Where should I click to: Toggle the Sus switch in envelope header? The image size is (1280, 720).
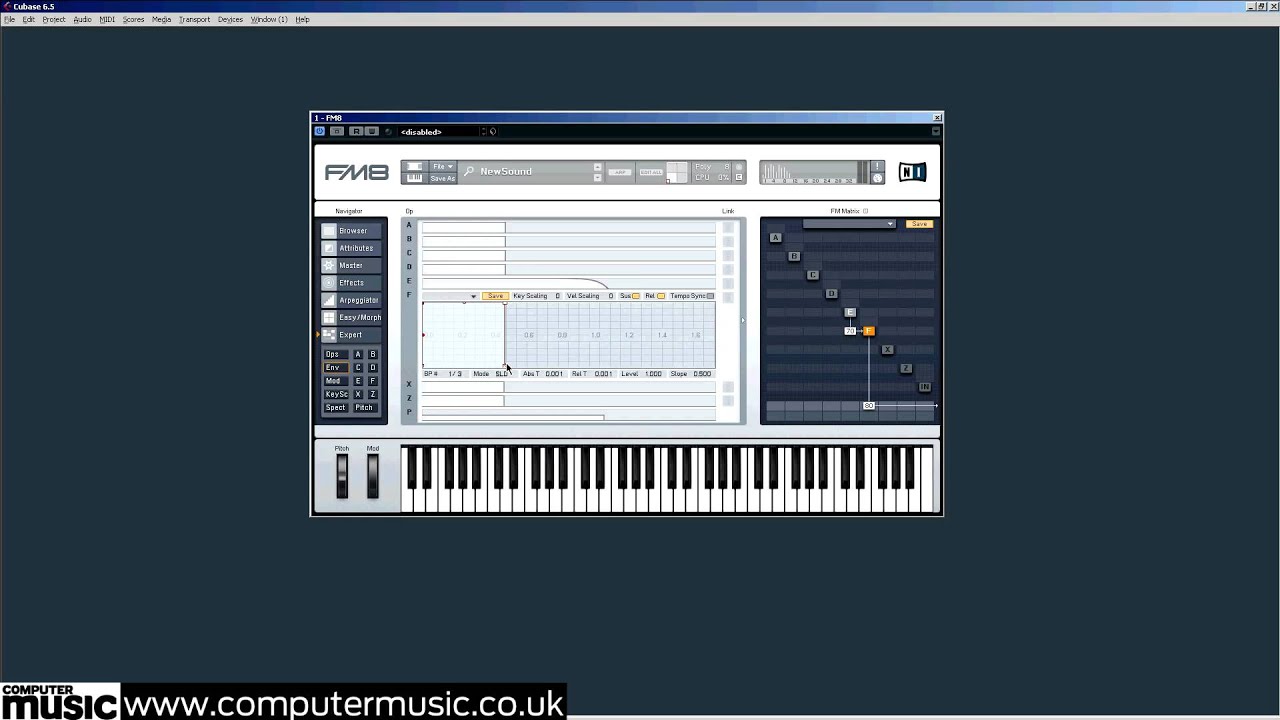(635, 296)
